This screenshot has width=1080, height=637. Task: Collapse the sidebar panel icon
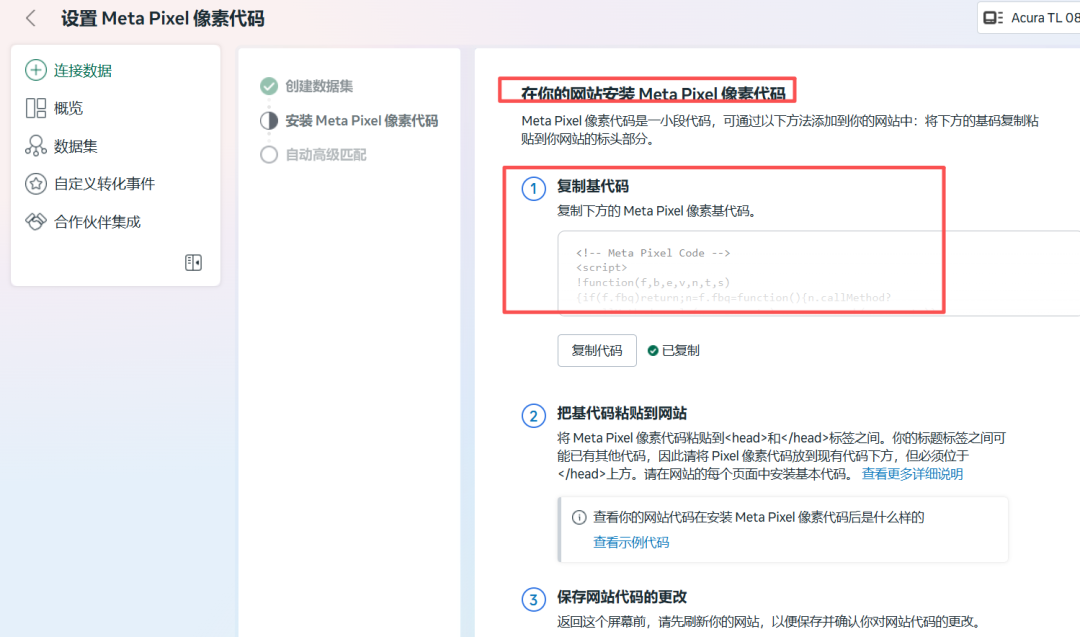(x=194, y=262)
